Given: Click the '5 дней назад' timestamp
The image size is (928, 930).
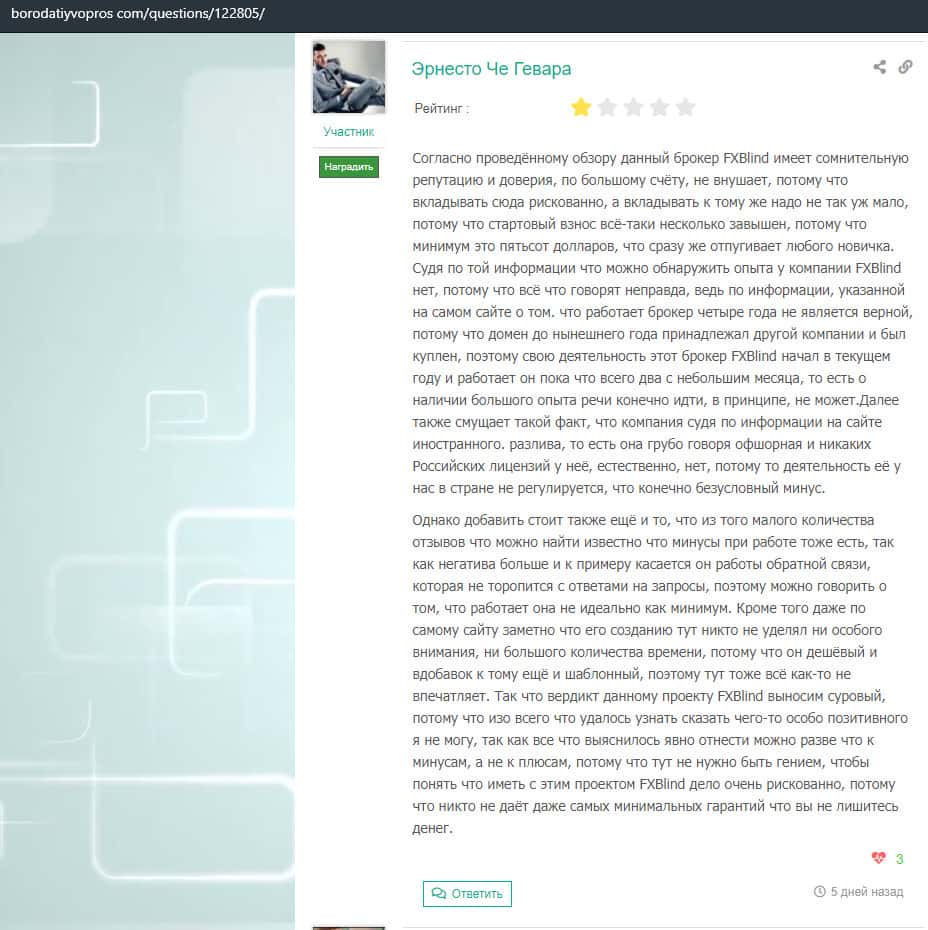Looking at the screenshot, I should click(x=867, y=891).
